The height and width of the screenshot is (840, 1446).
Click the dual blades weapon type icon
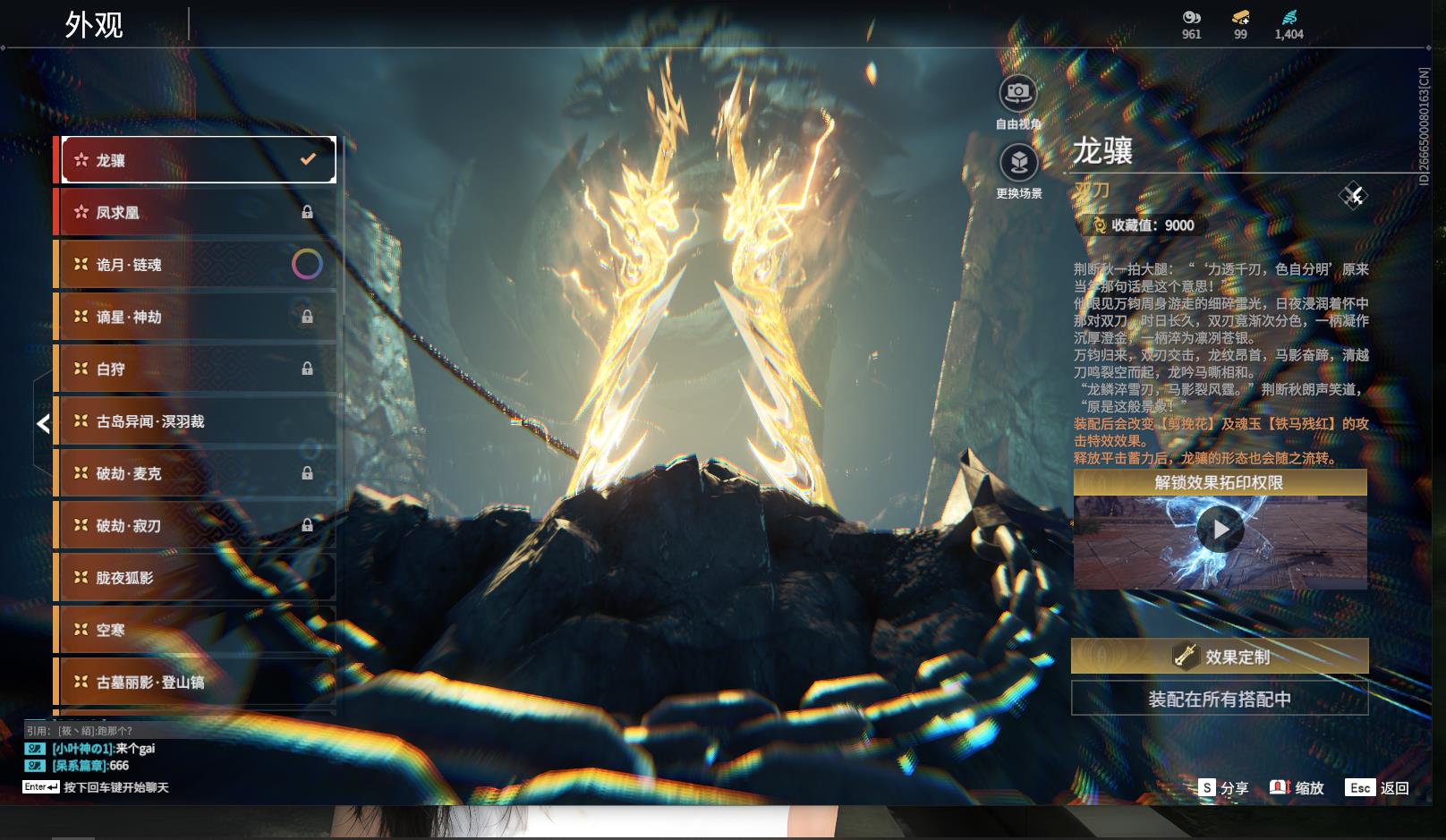[x=1353, y=195]
